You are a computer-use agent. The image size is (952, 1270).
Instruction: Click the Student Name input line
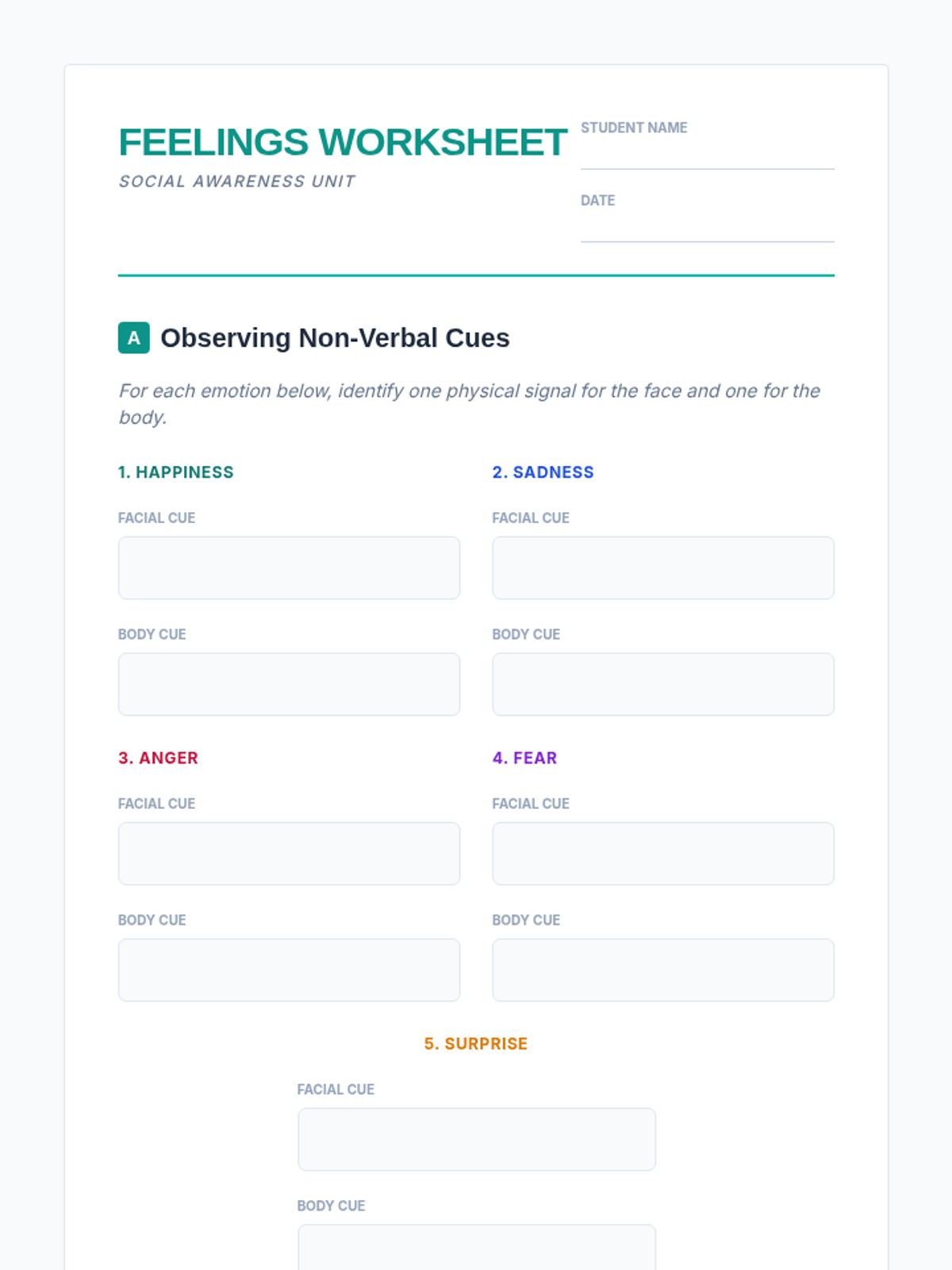707,156
